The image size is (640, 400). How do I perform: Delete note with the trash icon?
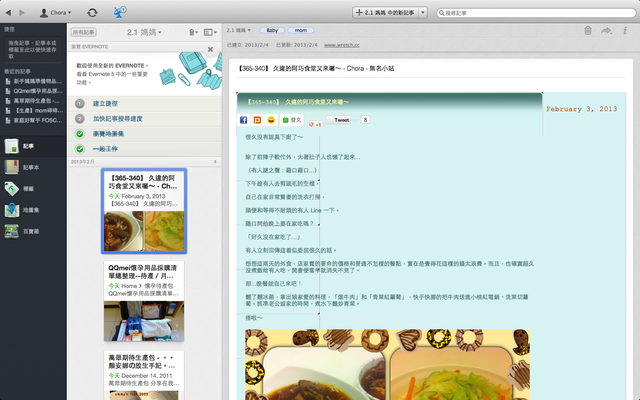(x=588, y=31)
